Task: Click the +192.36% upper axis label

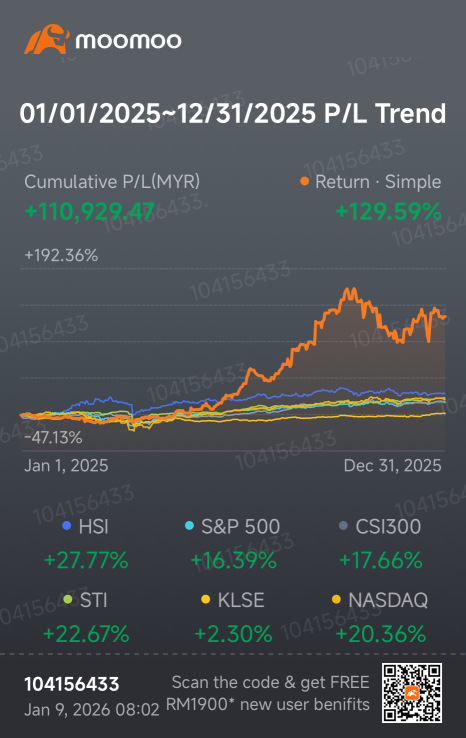Action: tap(61, 255)
